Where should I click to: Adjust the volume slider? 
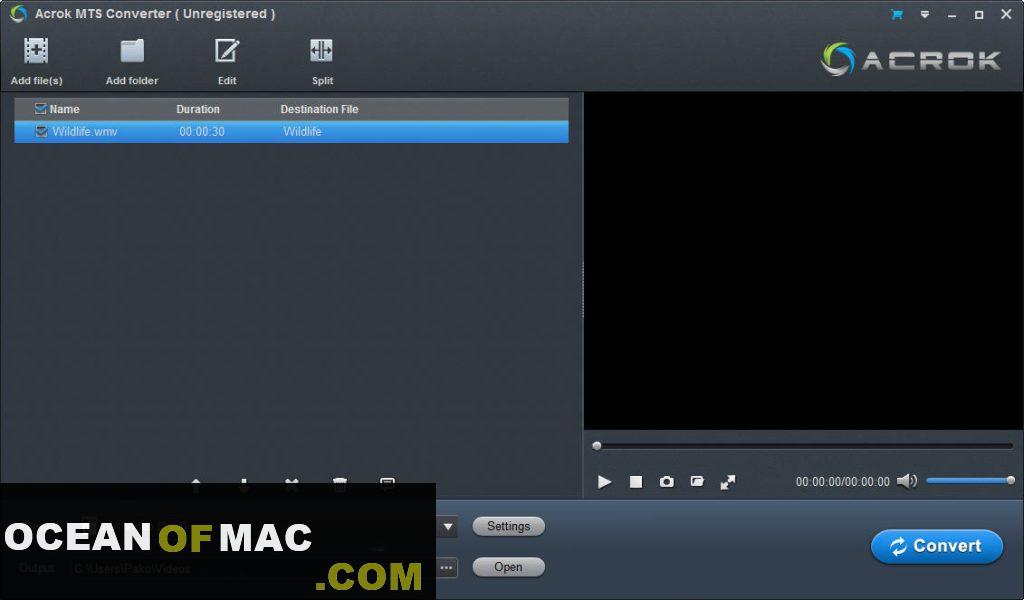[969, 481]
